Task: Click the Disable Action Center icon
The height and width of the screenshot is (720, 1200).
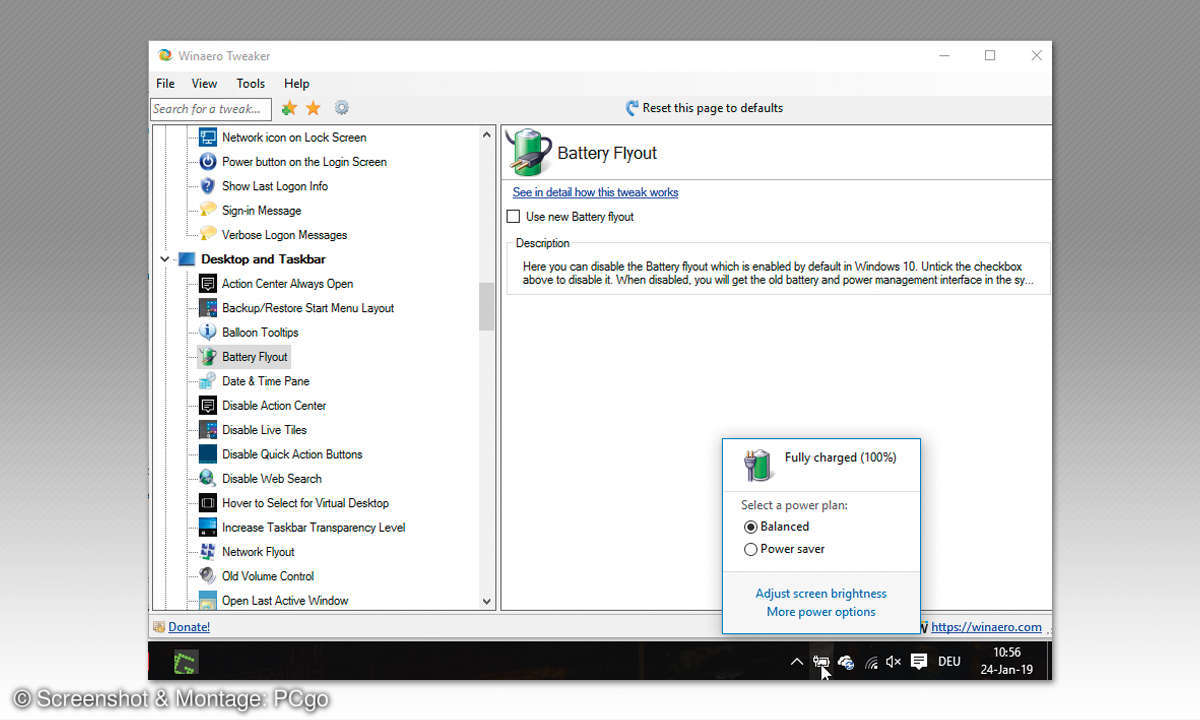Action: [x=207, y=405]
